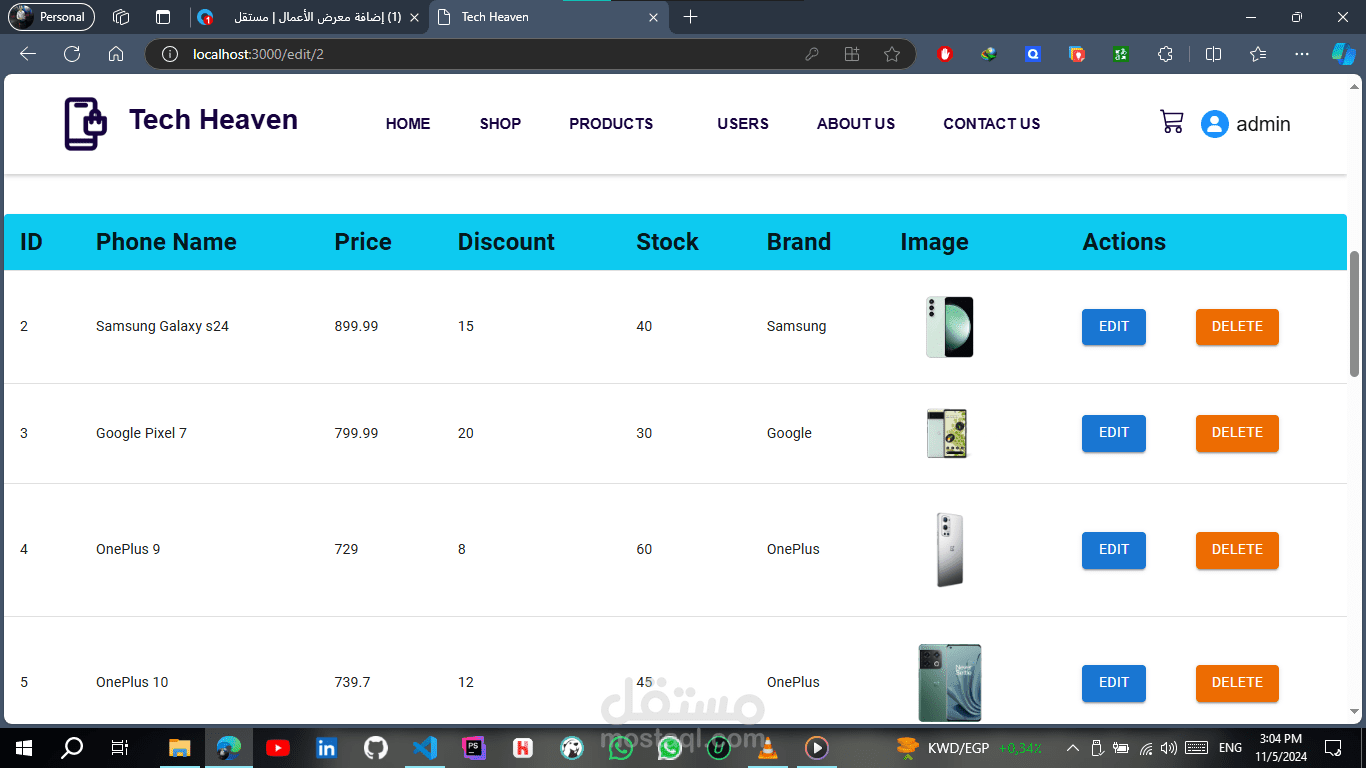Screen dimensions: 1366x768
Task: Toggle the split screen icon
Action: click(x=1213, y=54)
